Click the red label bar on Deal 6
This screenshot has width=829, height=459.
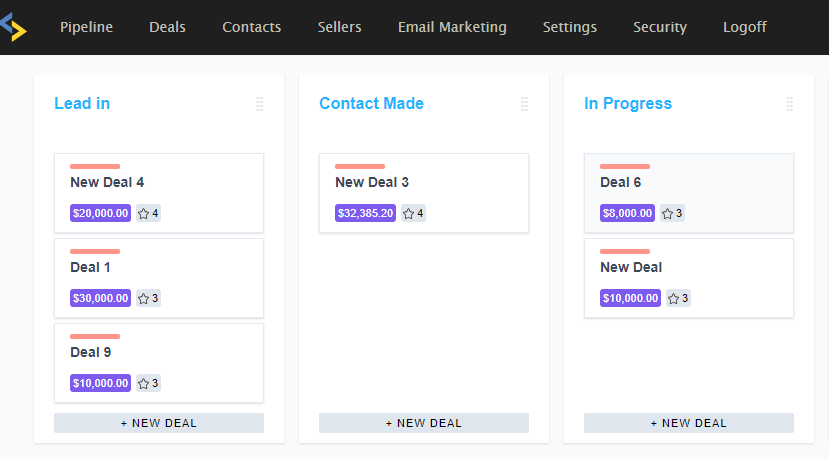pos(625,166)
